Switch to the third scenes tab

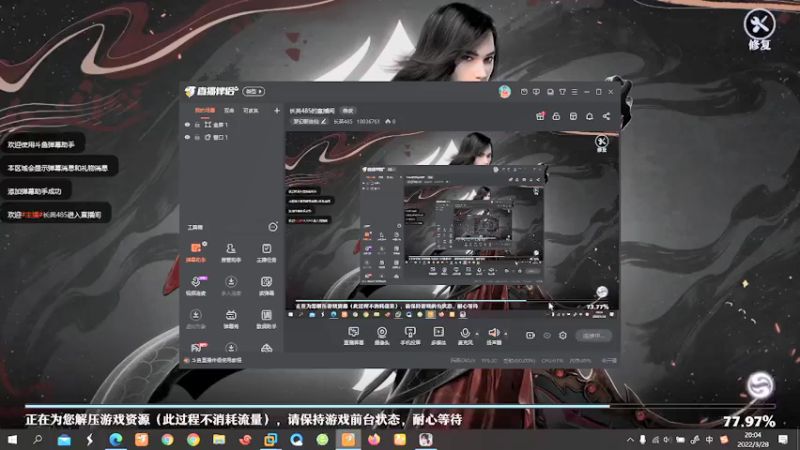(251, 111)
